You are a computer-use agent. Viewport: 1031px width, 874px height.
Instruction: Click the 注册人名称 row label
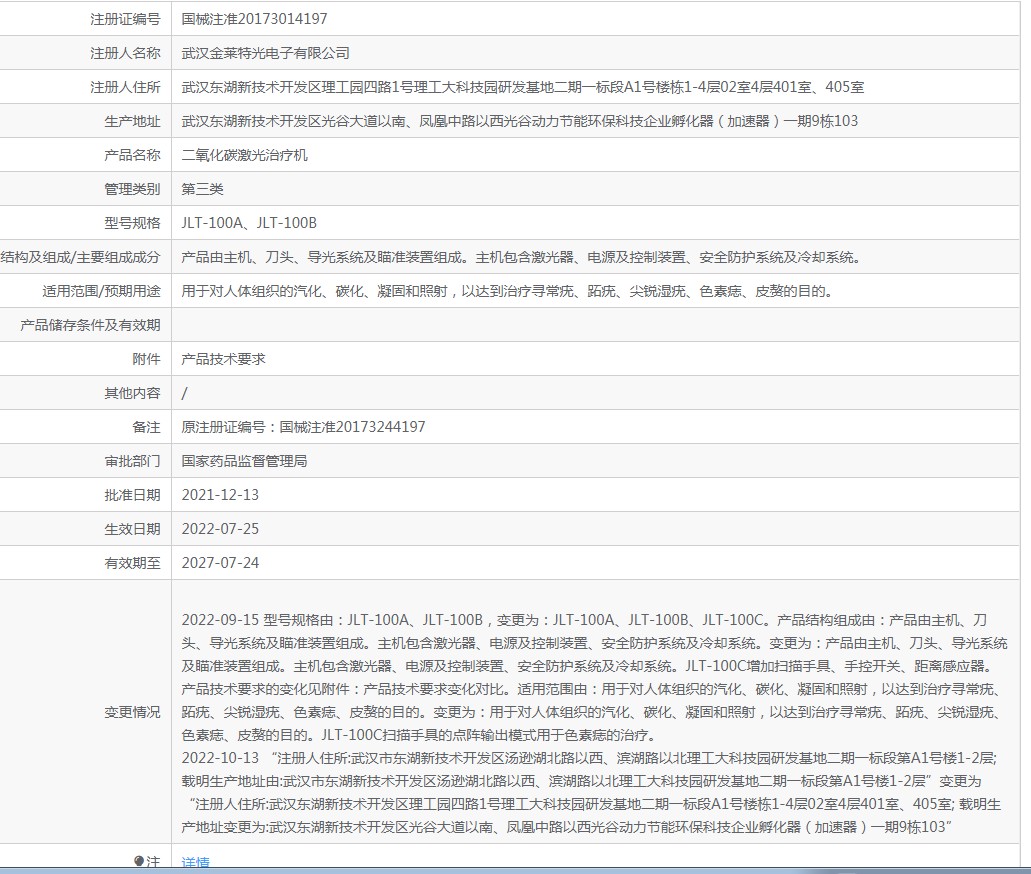pyautogui.click(x=125, y=53)
